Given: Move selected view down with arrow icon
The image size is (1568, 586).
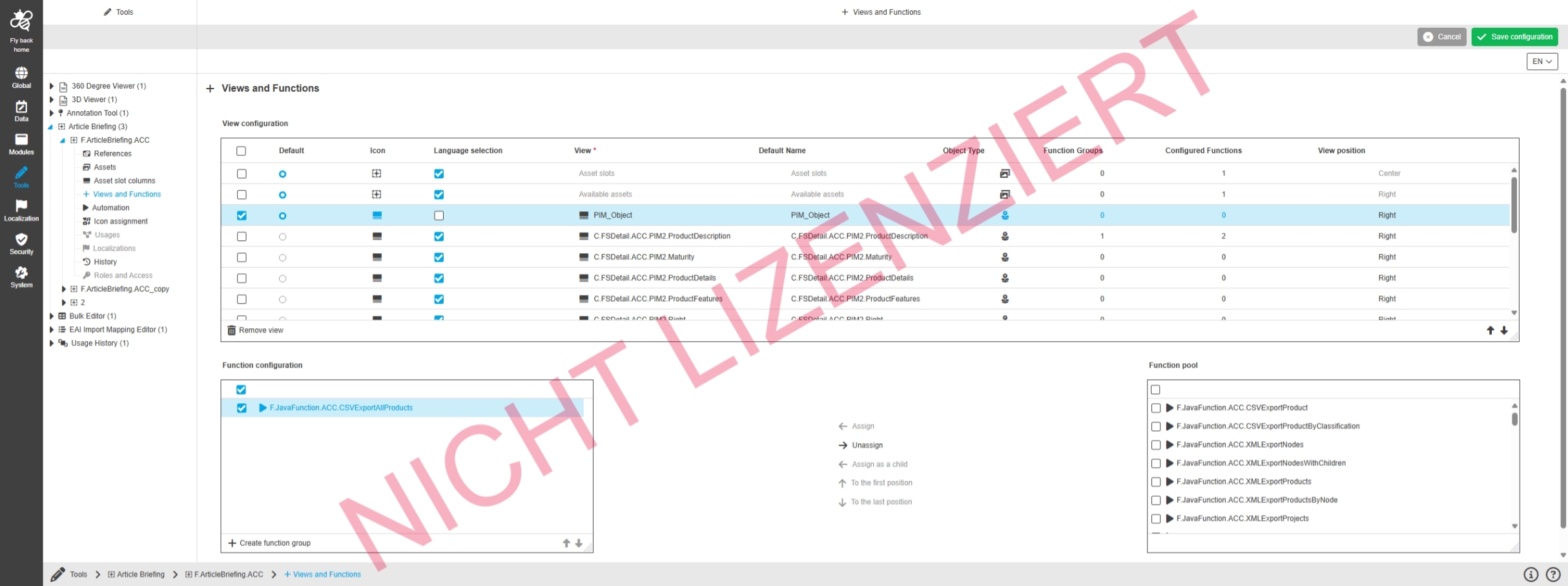Looking at the screenshot, I should pyautogui.click(x=1504, y=331).
